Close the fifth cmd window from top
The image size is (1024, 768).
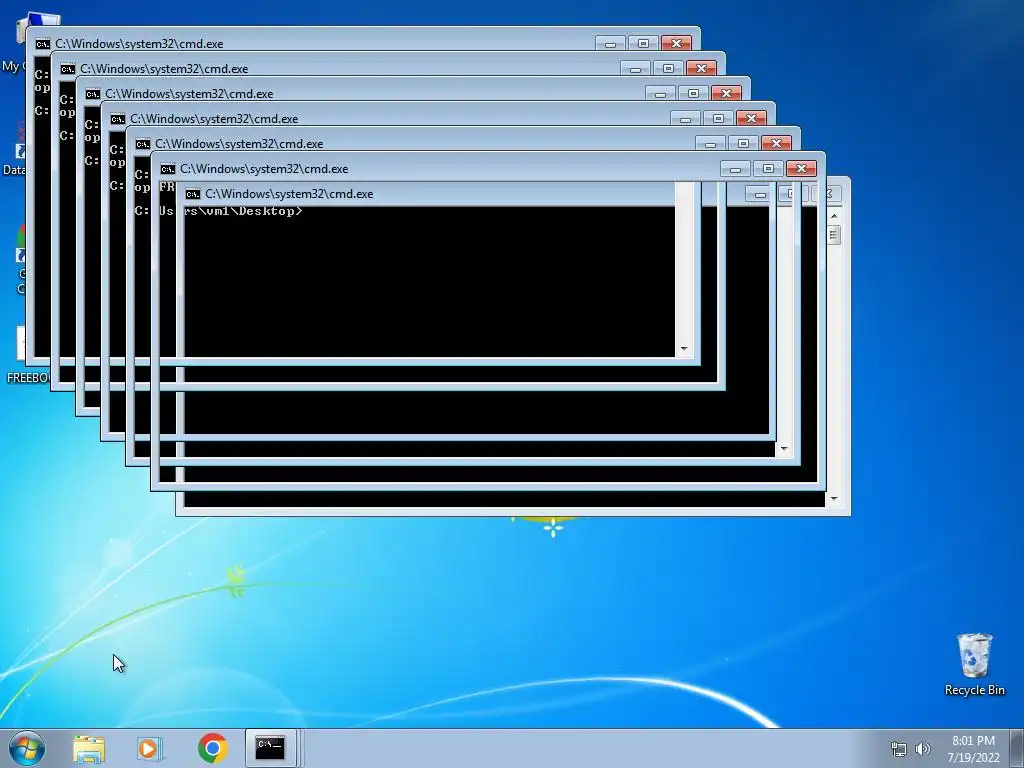click(776, 144)
